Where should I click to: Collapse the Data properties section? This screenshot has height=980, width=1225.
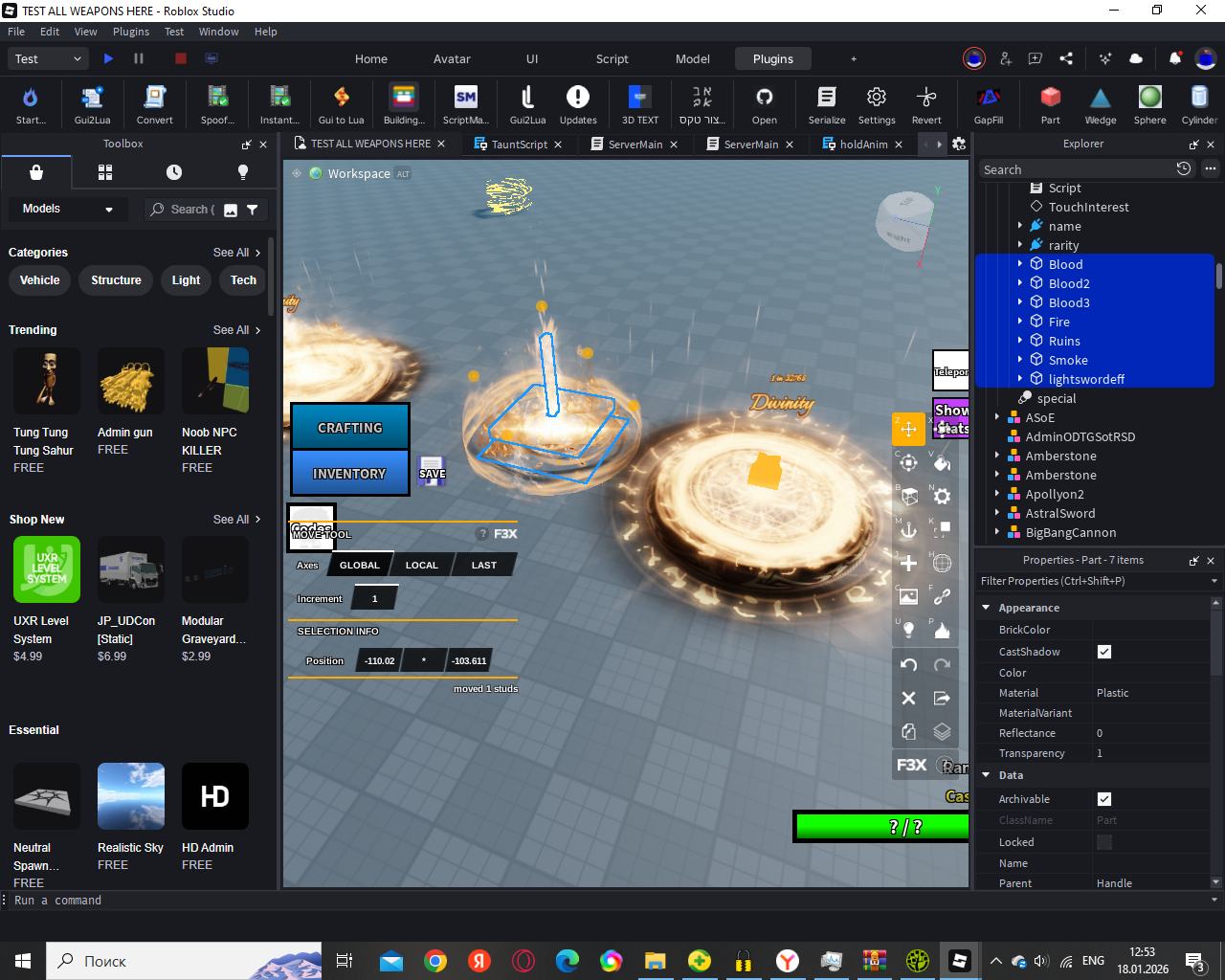tap(986, 775)
